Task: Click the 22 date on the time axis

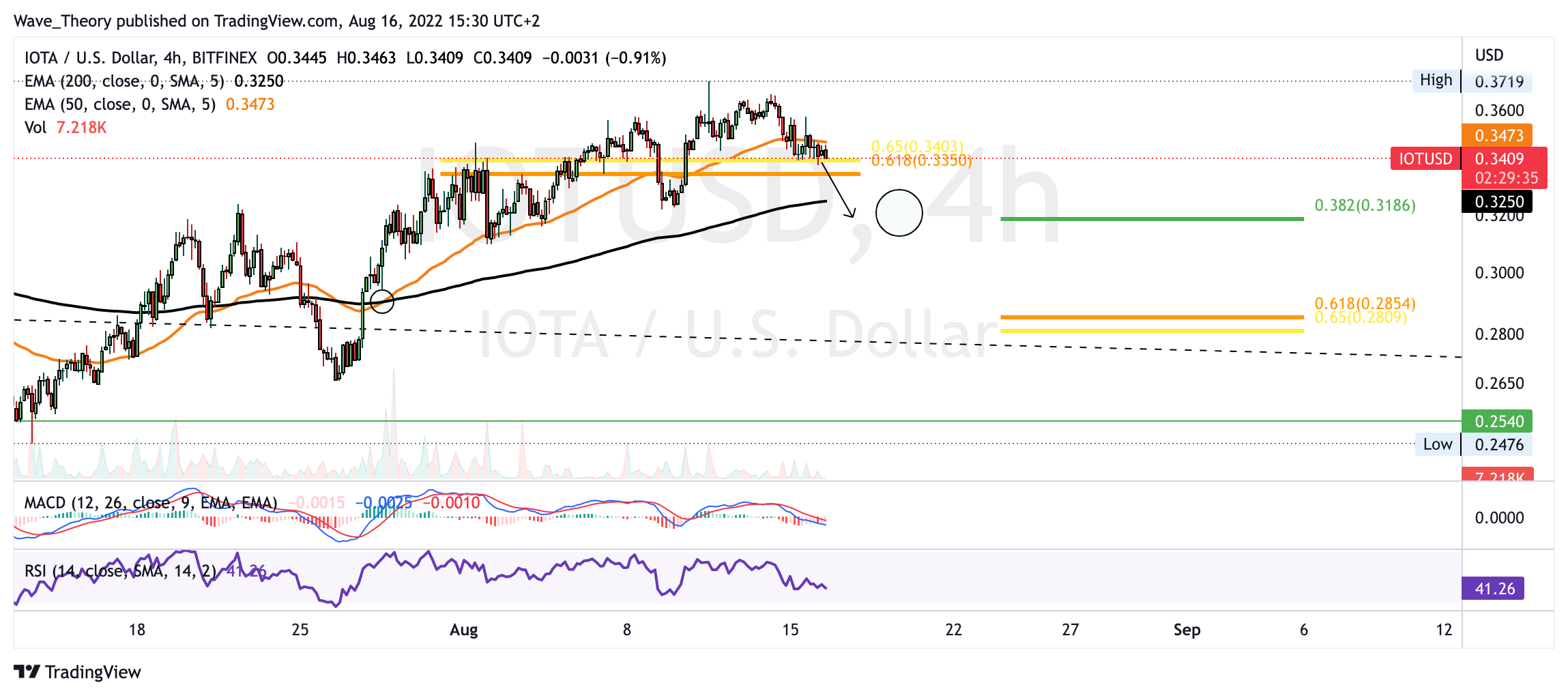Action: (953, 630)
